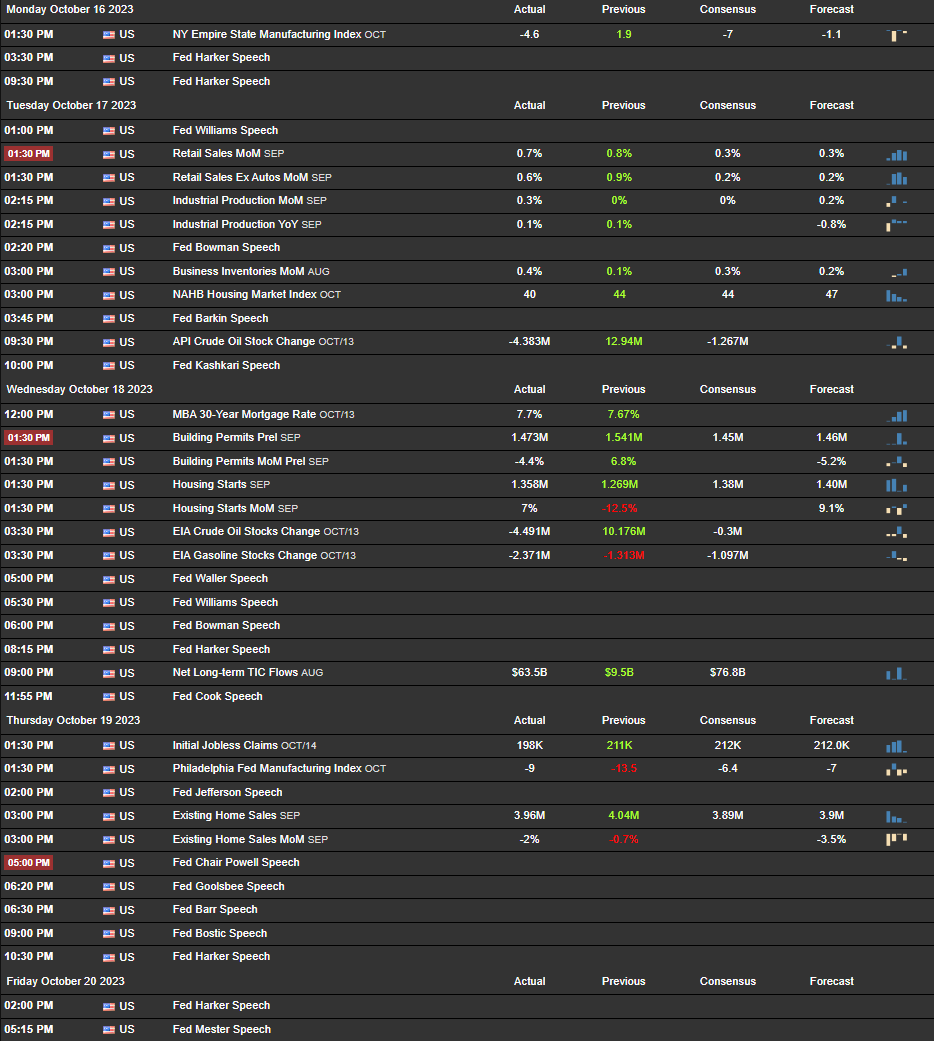The height and width of the screenshot is (1041, 934).
Task: Open the Retail Sales MoM SEP chart icon
Action: (896, 154)
